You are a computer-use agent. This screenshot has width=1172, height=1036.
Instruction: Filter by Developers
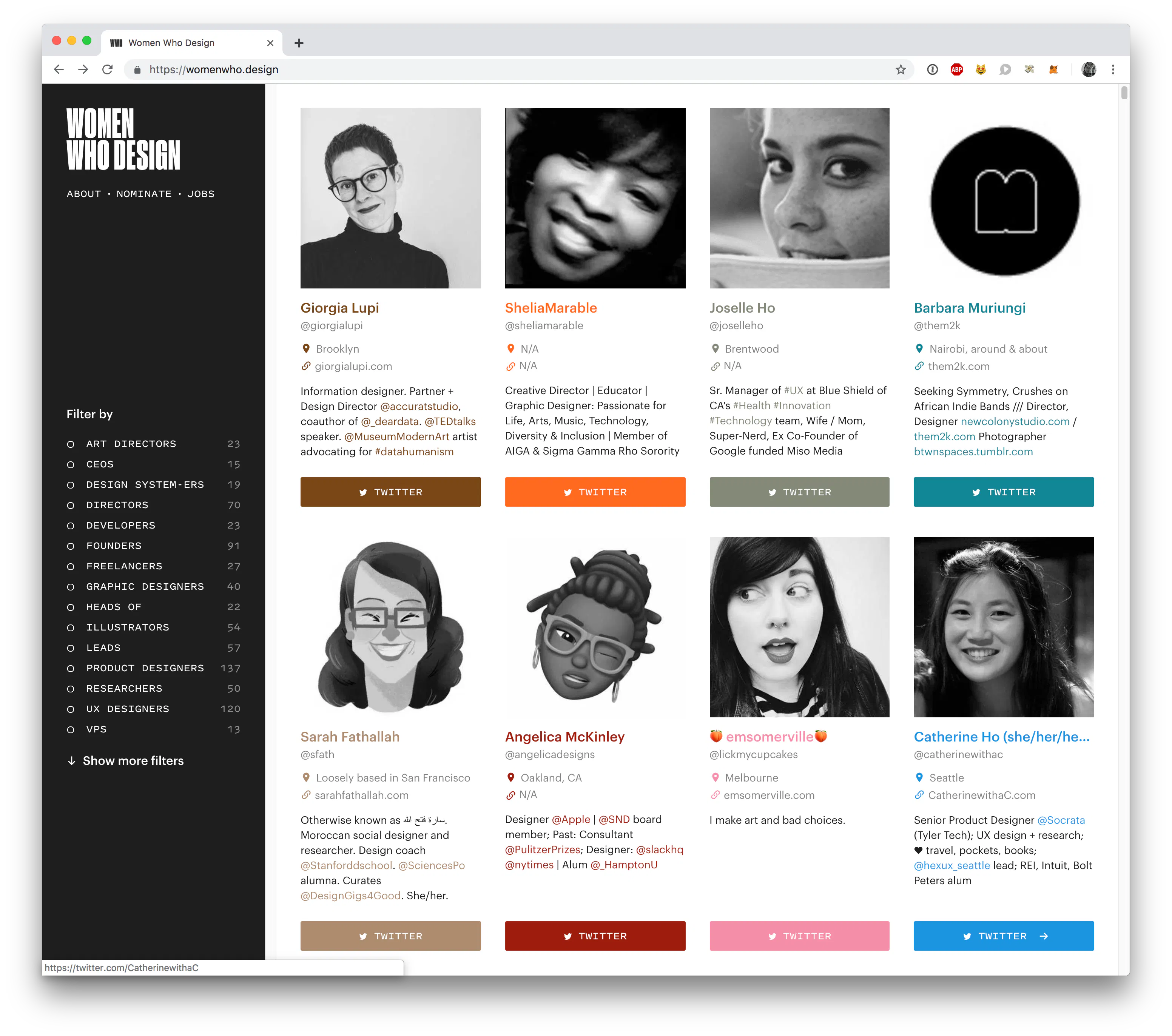[x=153, y=525]
